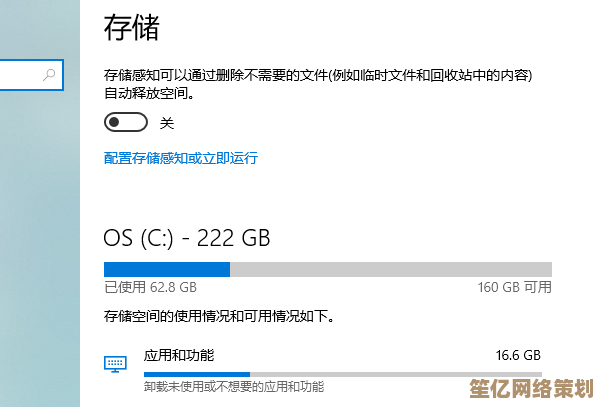This screenshot has height=407, width=600.
Task: Toggle the Storage Sense switch
Action: [x=126, y=123]
